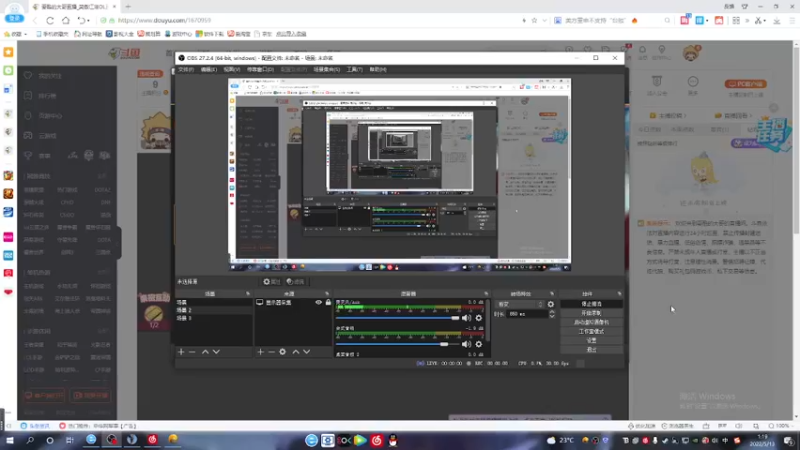Click the Exit button in OBS Controls
The height and width of the screenshot is (450, 800).
point(591,349)
